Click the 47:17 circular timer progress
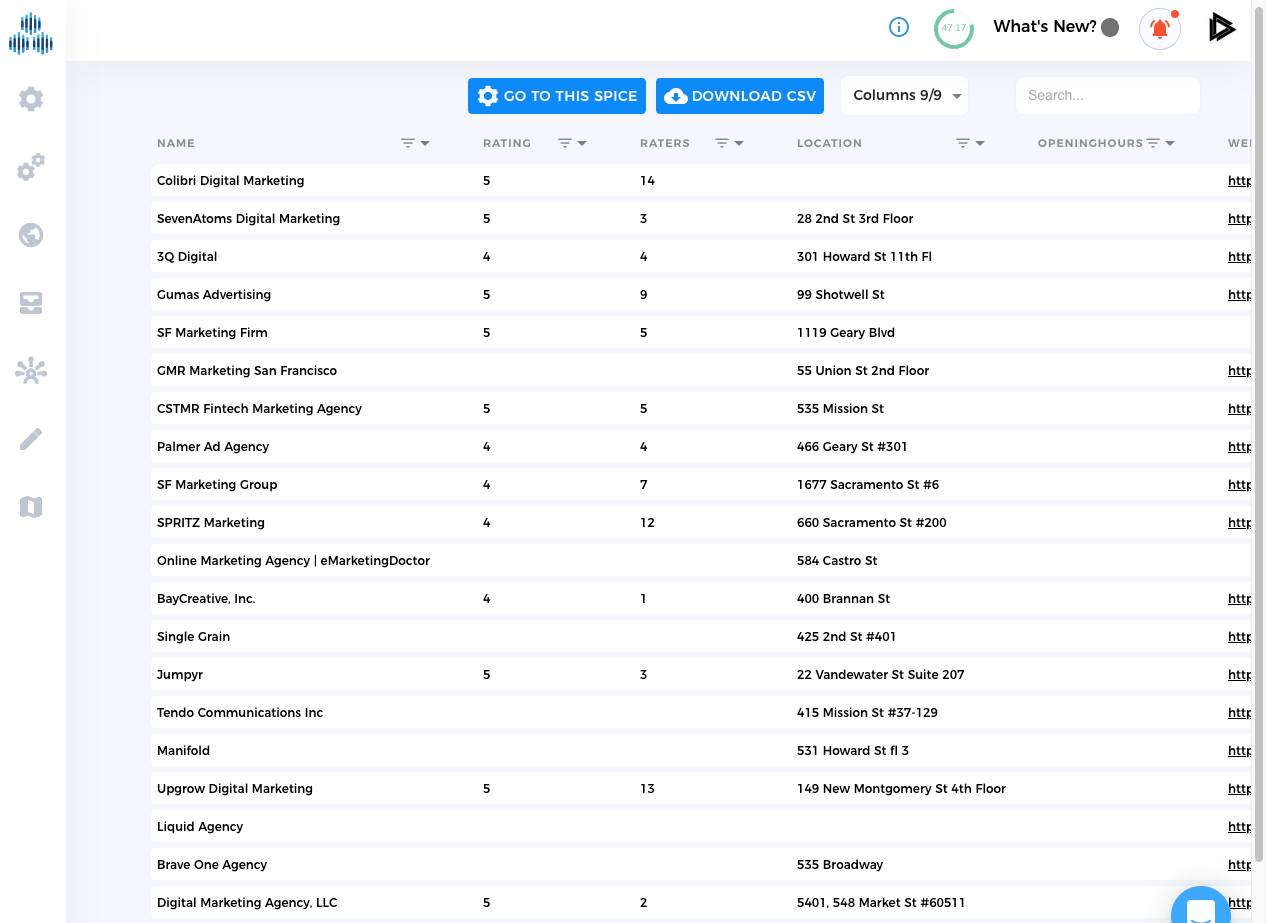This screenshot has height=923, width=1266. tap(954, 28)
